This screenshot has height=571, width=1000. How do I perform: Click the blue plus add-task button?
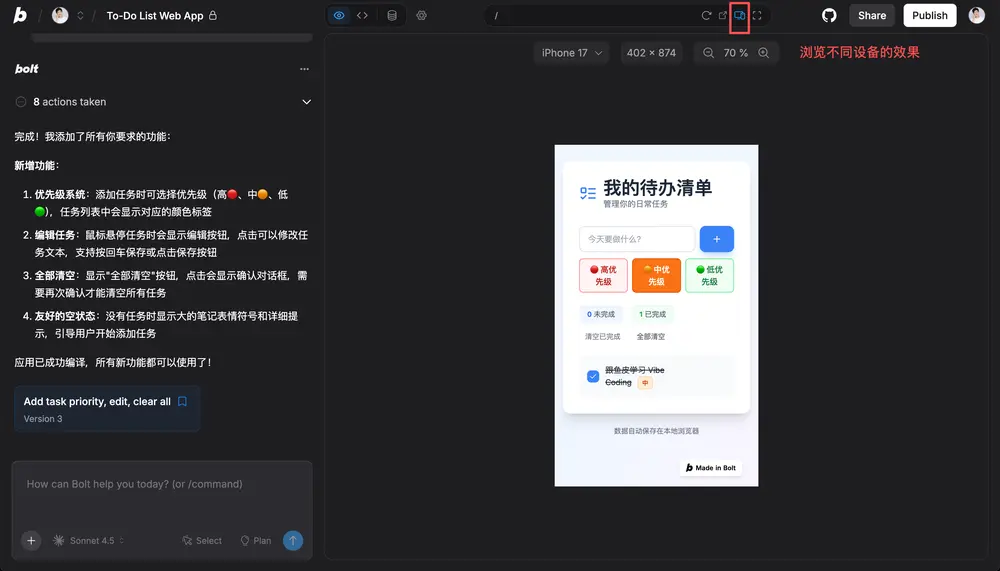[717, 239]
